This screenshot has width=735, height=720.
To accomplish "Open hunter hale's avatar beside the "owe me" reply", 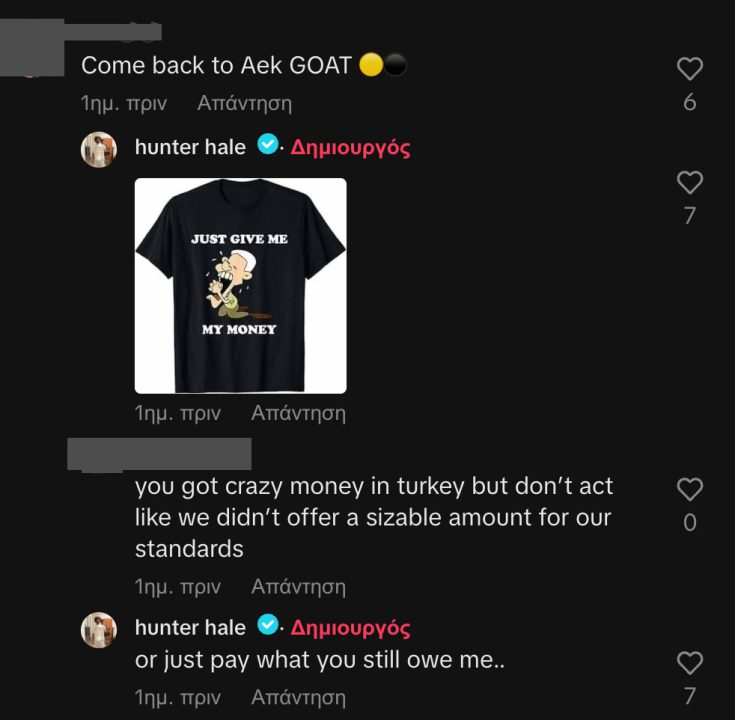I will [99, 629].
